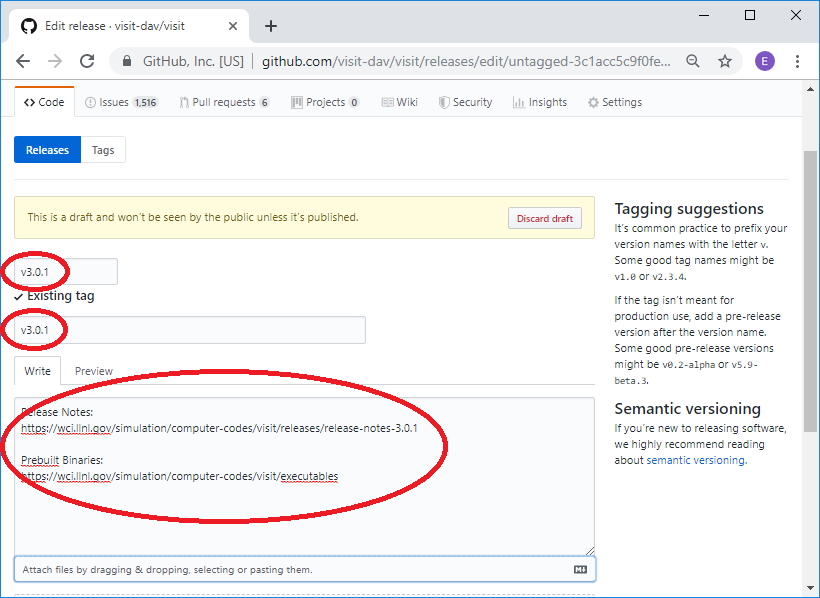Image resolution: width=820 pixels, height=598 pixels.
Task: Reload the page with refresh icon
Action: point(87,61)
